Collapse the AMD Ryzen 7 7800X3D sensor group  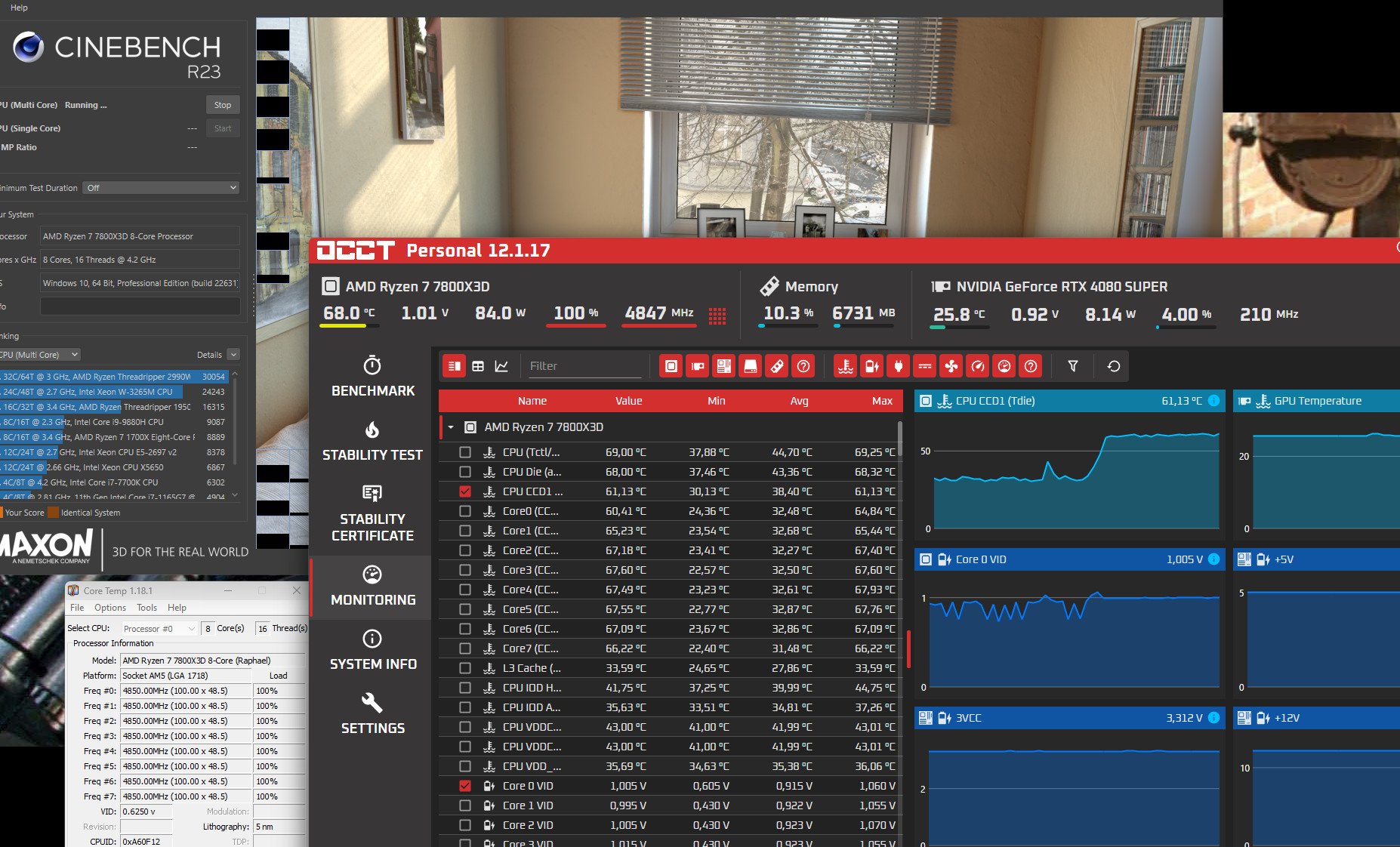pos(451,427)
